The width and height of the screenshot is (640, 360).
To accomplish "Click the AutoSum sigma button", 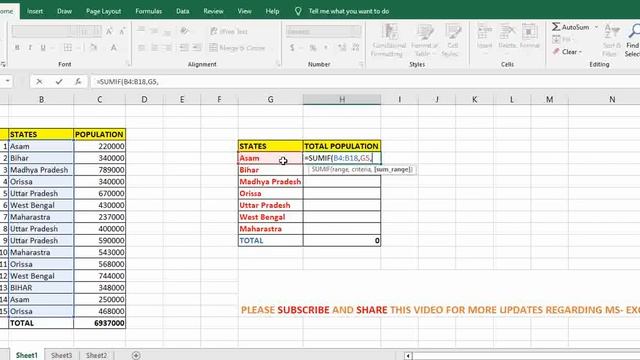I will point(570,27).
